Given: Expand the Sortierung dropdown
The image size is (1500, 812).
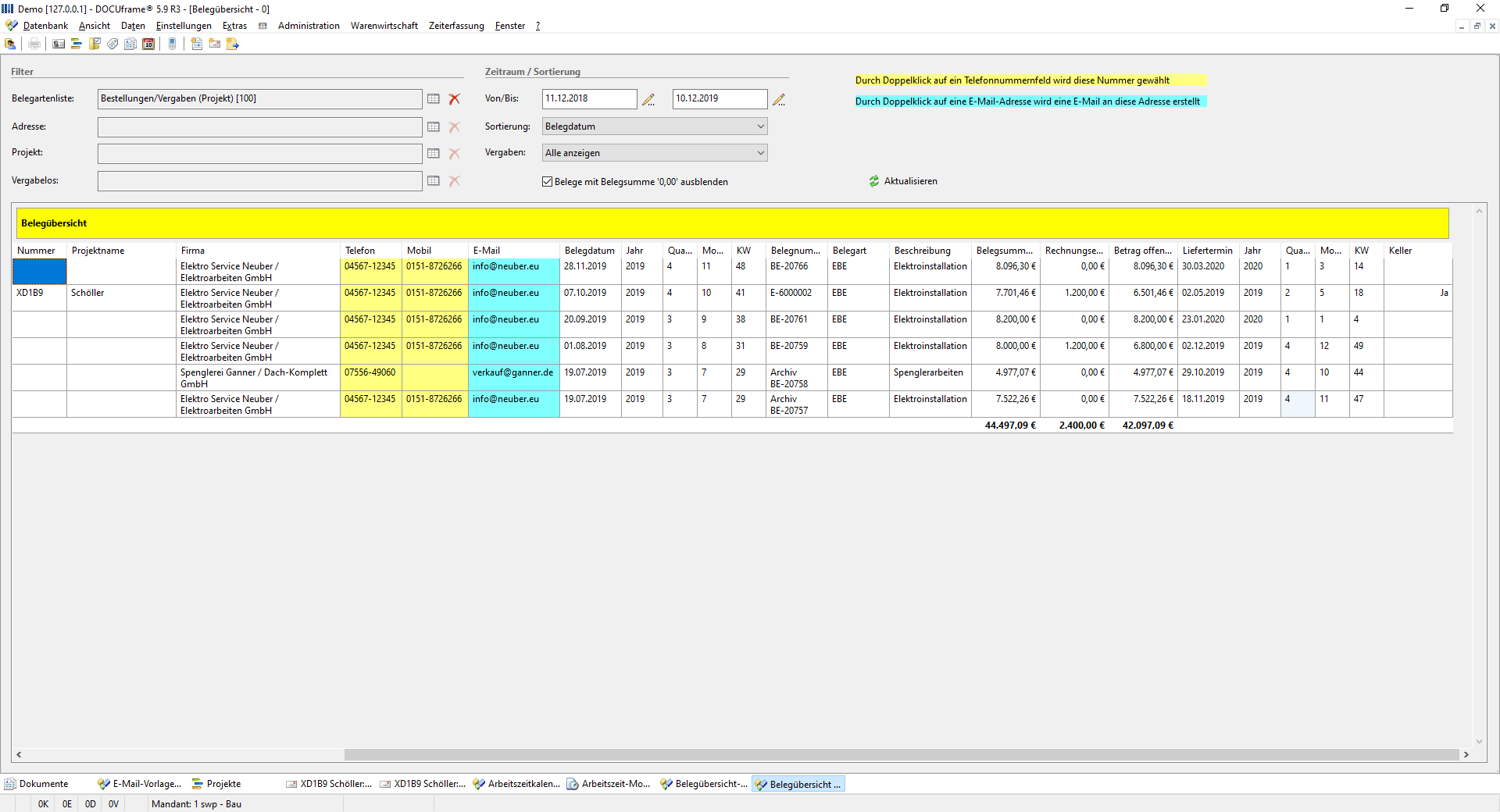Looking at the screenshot, I should pos(761,126).
